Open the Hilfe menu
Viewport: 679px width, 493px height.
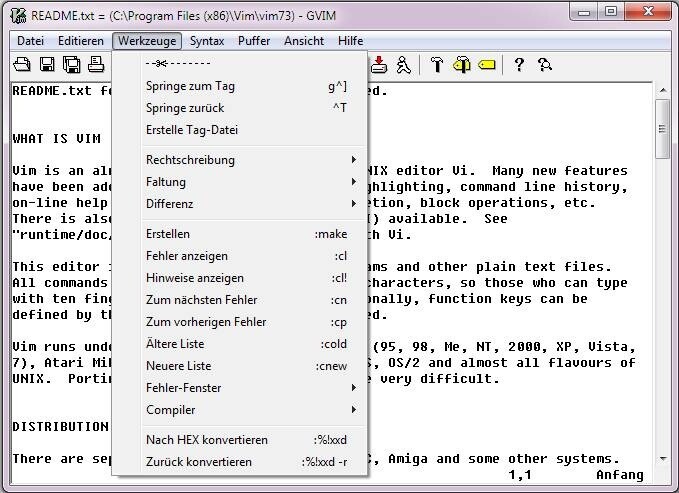coord(350,41)
